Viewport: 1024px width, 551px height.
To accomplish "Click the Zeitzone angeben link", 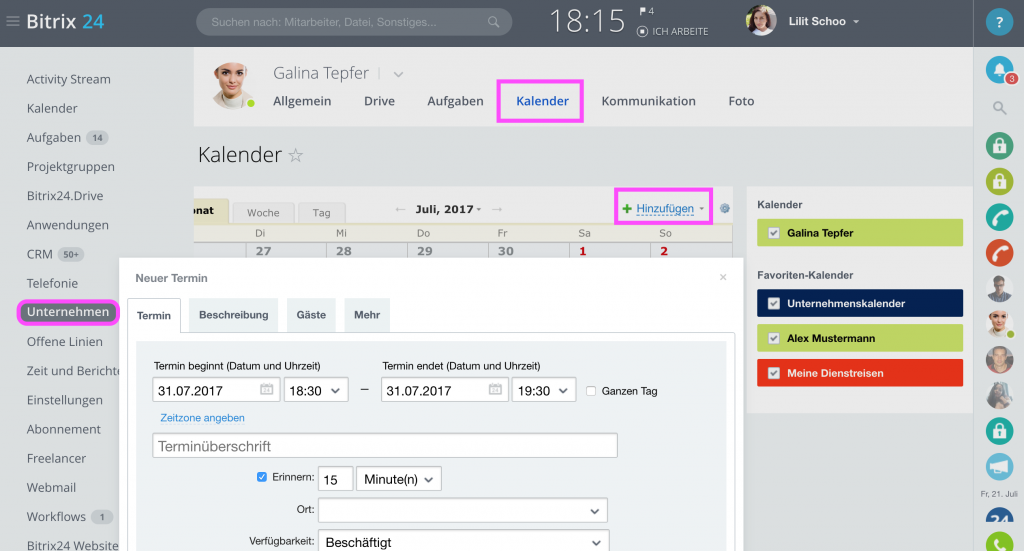I will (202, 418).
